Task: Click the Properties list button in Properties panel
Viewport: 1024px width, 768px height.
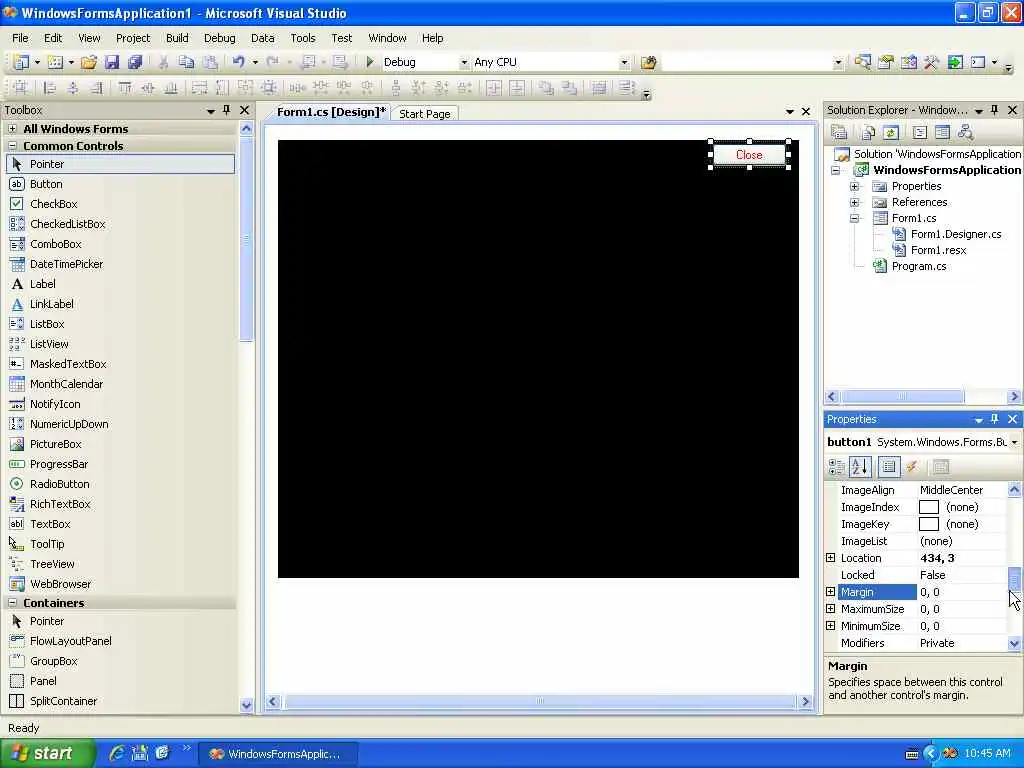Action: click(889, 466)
